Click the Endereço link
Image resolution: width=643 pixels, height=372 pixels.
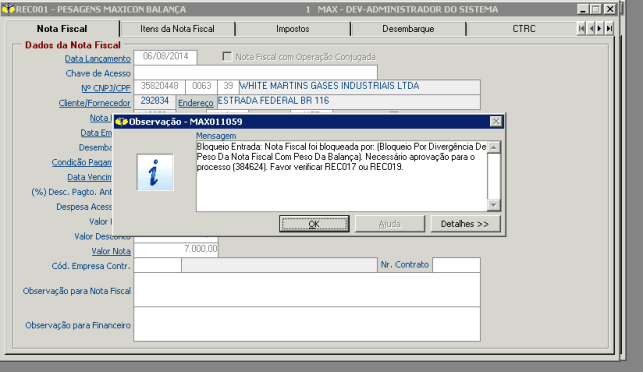(196, 103)
